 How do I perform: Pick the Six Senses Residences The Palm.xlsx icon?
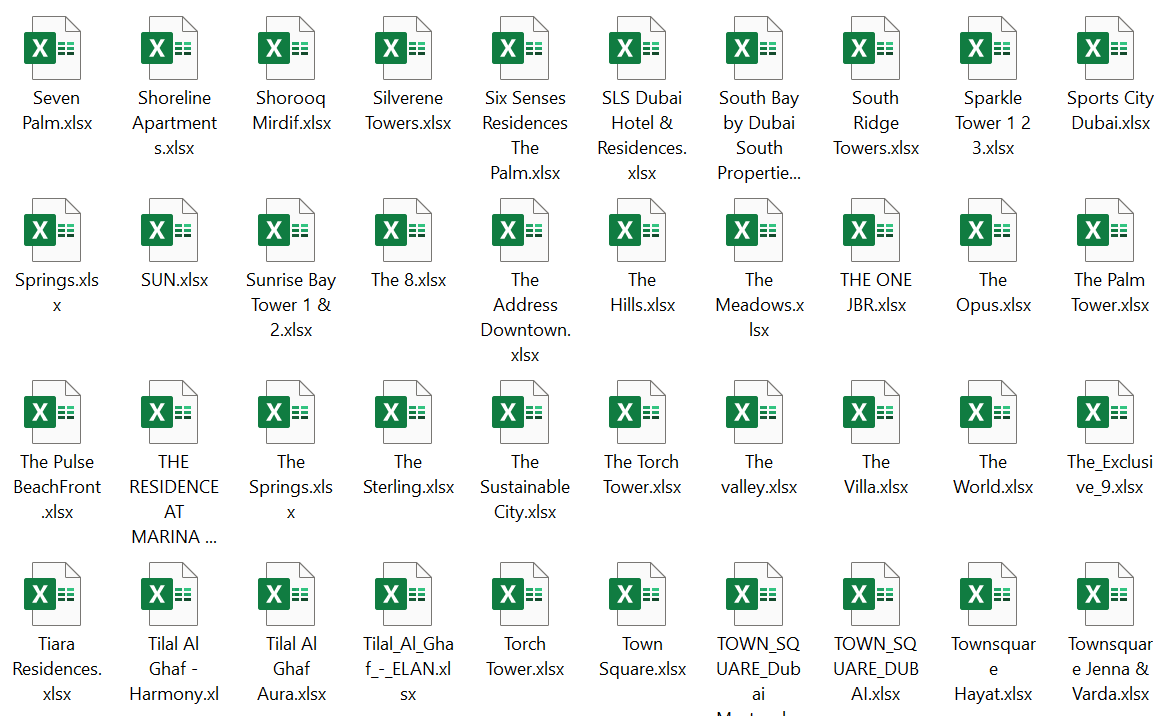(524, 48)
